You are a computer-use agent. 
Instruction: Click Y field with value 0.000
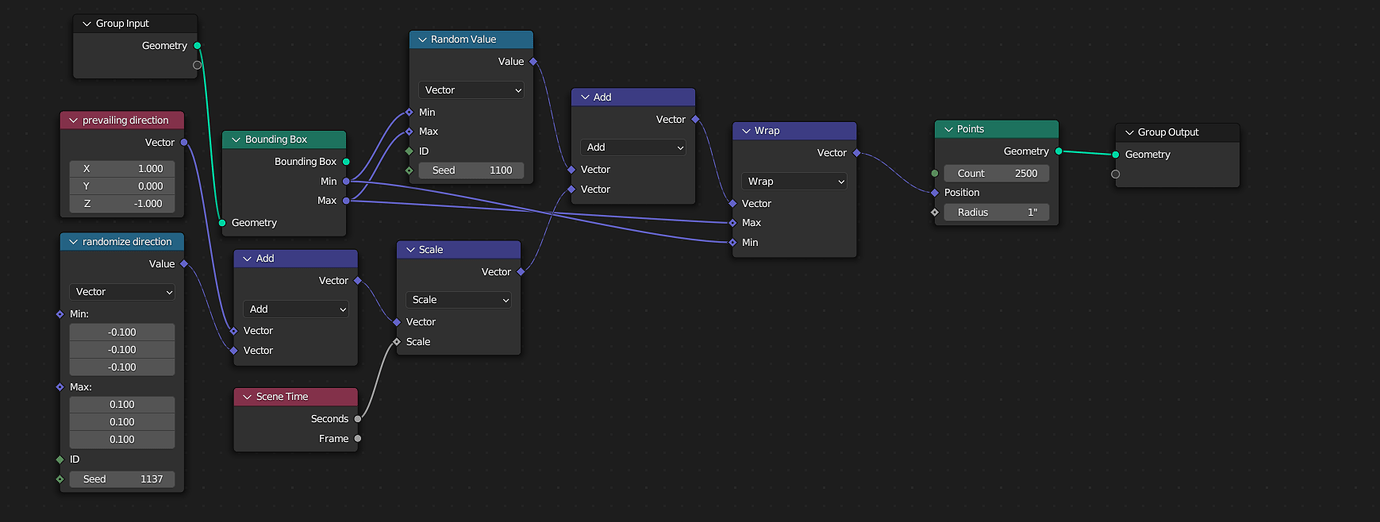122,186
